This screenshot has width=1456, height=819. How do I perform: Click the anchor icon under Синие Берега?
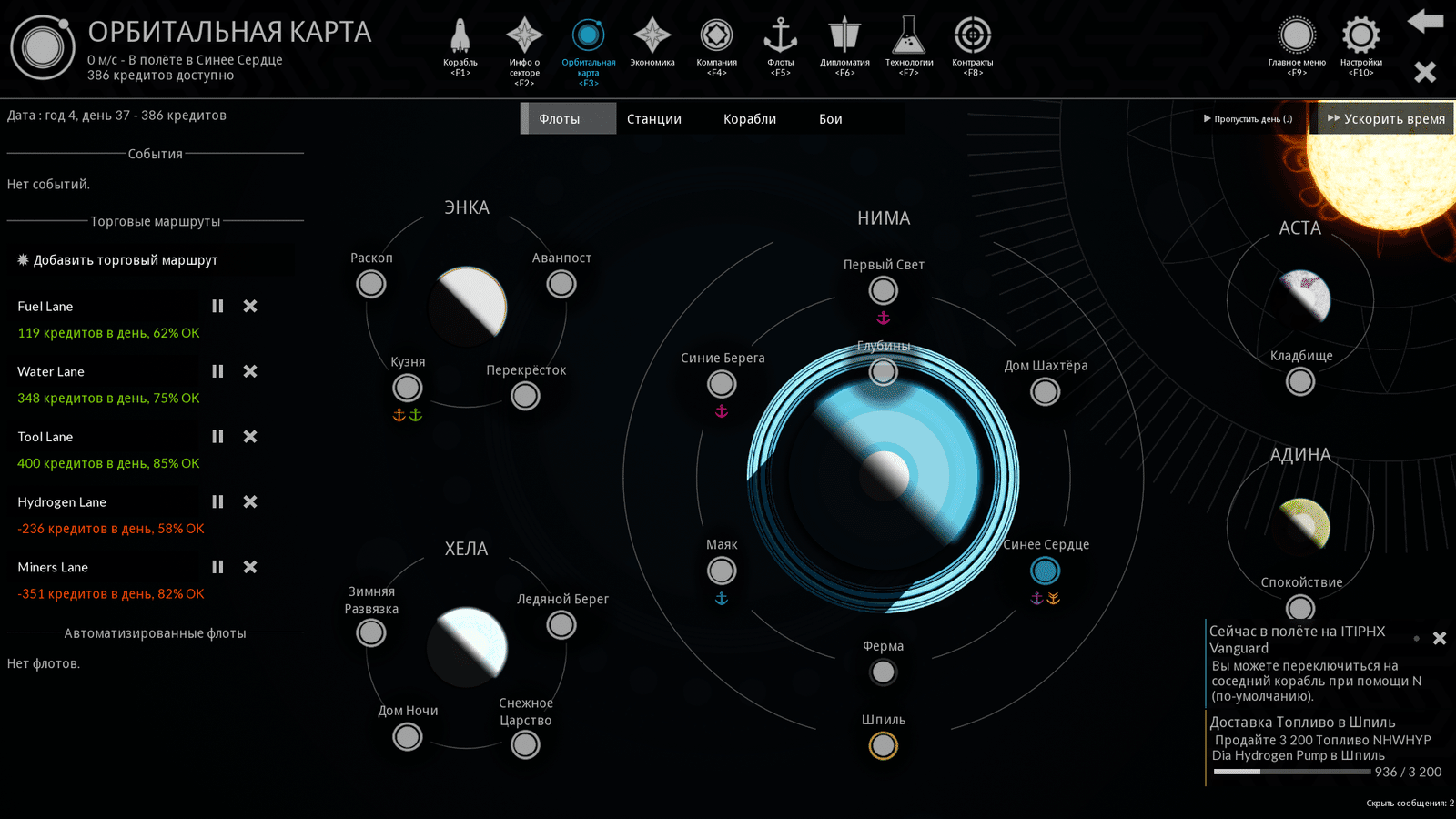pyautogui.click(x=722, y=411)
